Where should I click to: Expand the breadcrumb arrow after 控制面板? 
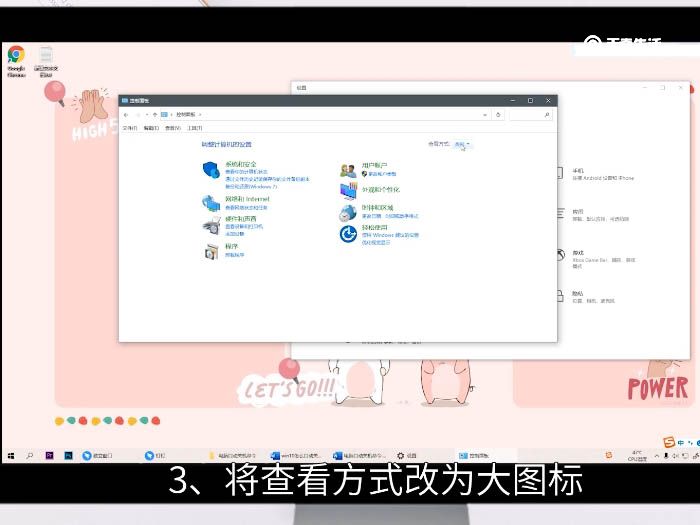[x=200, y=115]
